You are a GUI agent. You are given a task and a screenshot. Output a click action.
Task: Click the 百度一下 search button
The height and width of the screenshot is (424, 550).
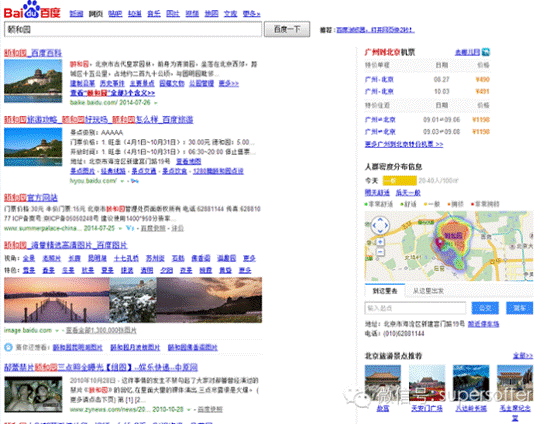click(287, 29)
